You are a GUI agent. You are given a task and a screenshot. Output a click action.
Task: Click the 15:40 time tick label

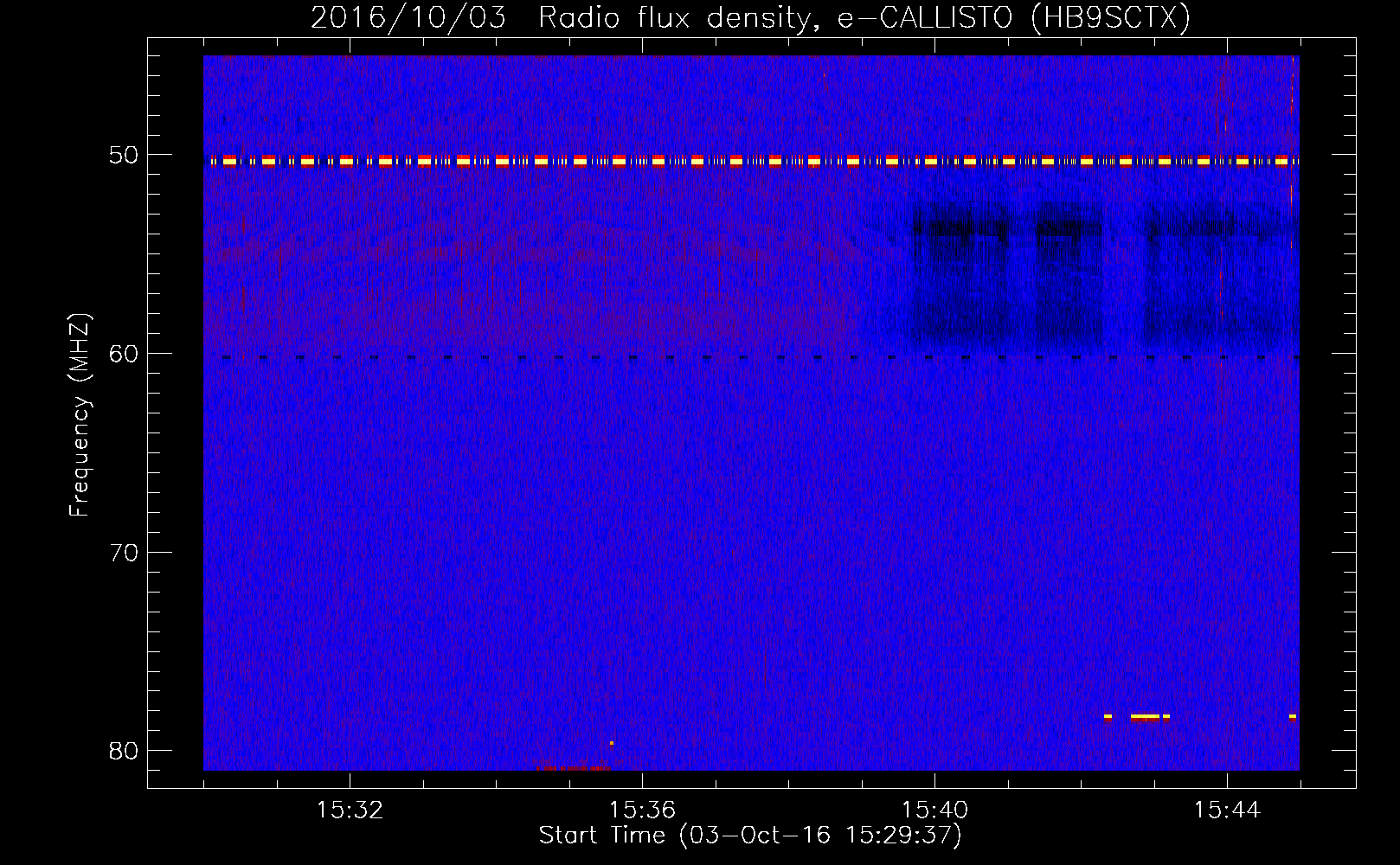pyautogui.click(x=934, y=811)
